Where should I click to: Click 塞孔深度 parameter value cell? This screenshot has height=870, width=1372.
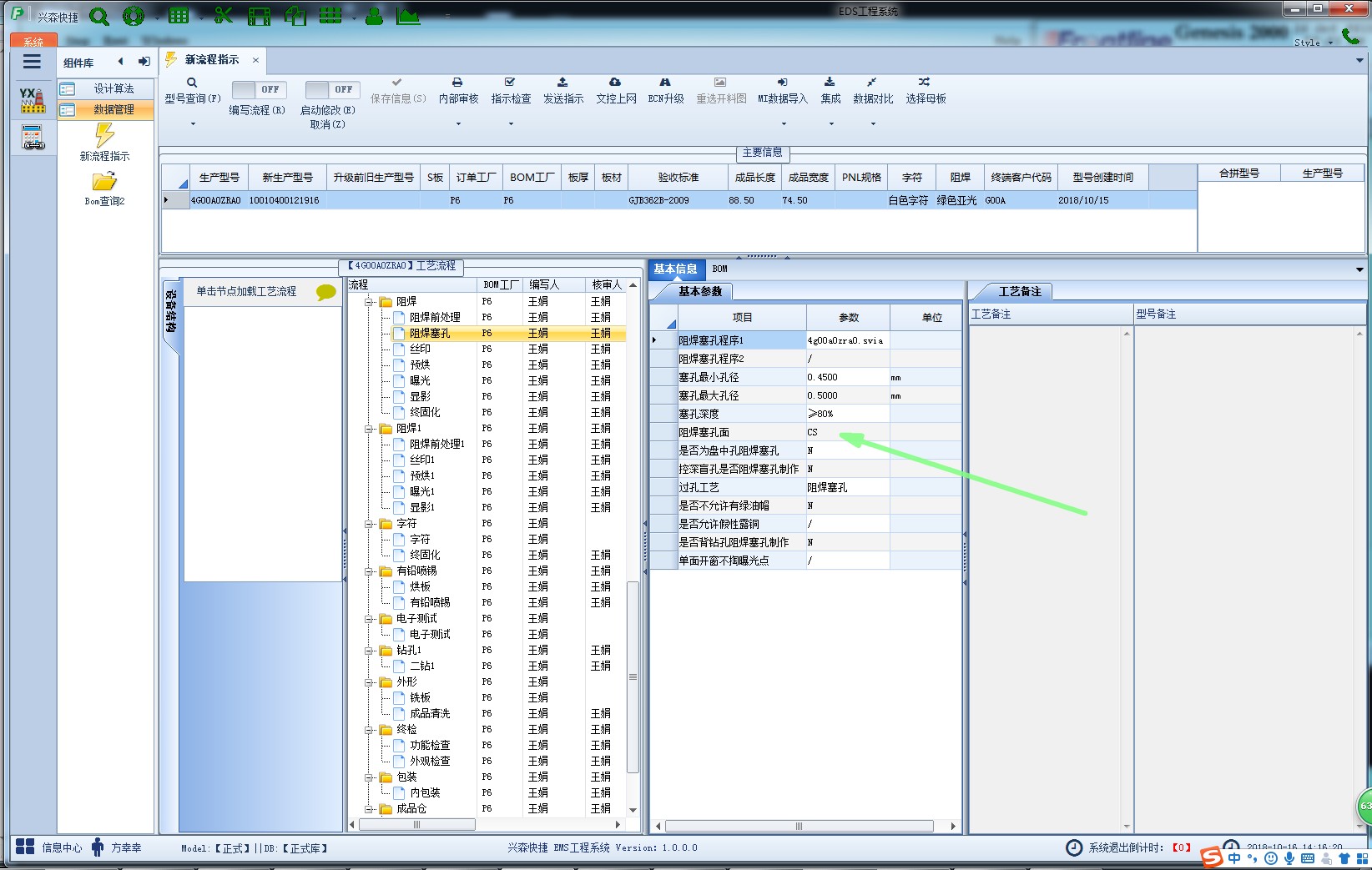[847, 414]
